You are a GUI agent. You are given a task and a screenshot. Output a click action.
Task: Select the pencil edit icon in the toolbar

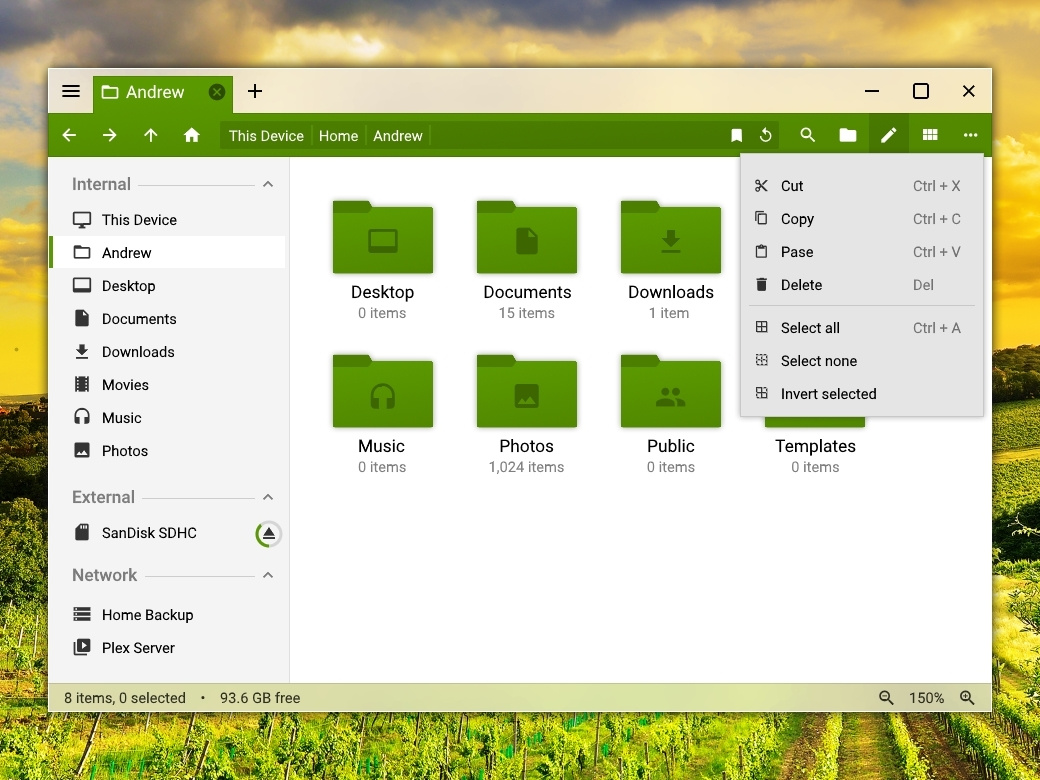coord(889,134)
